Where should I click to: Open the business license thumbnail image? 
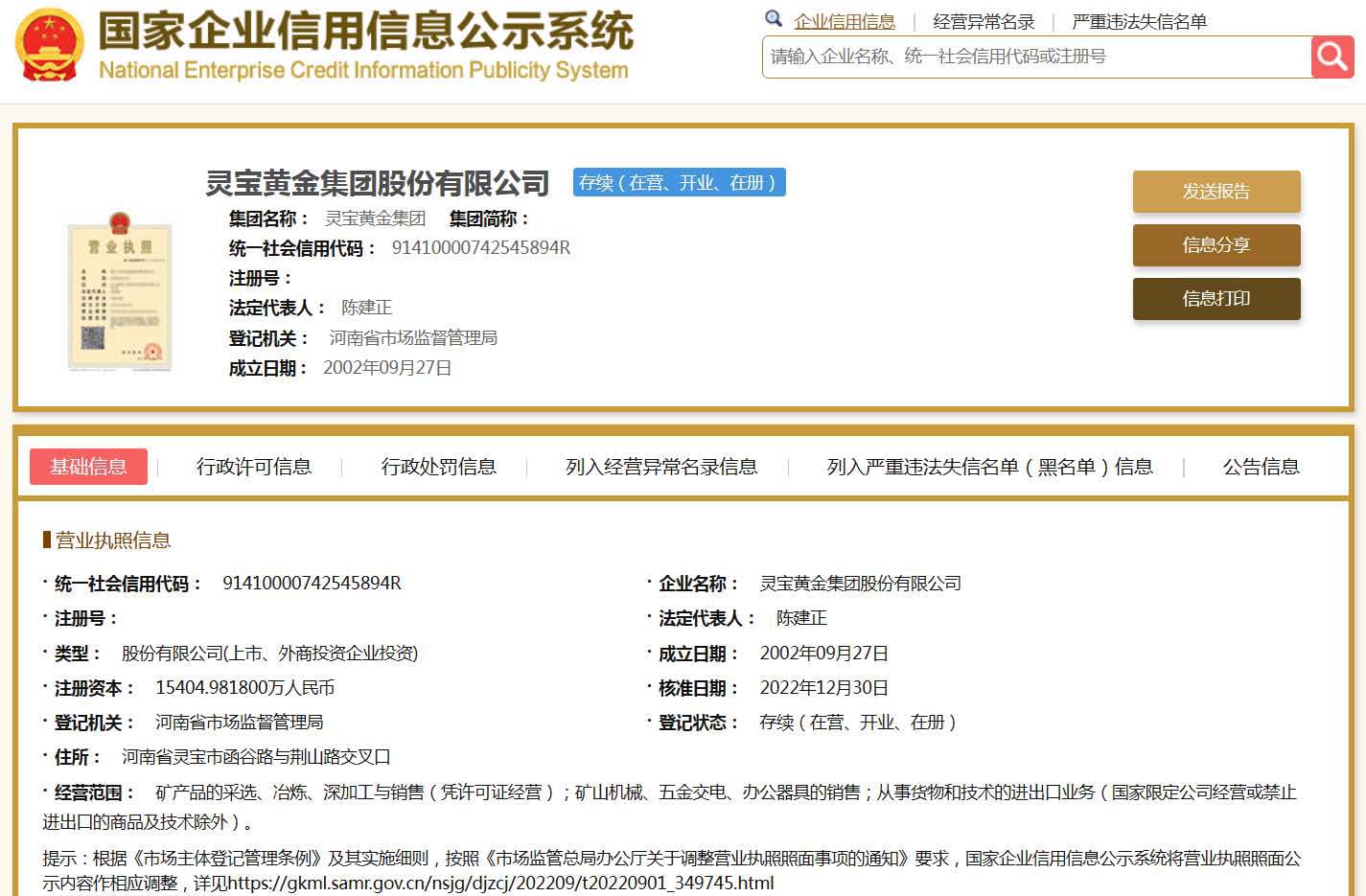120,295
